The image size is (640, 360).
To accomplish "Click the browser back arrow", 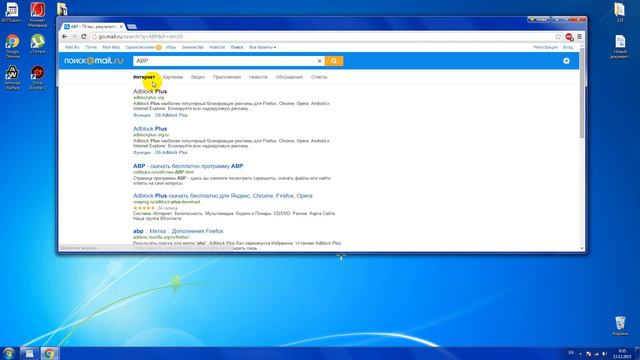I will tap(64, 37).
